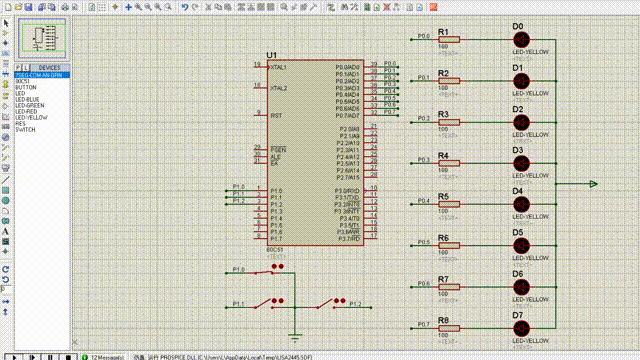Zoom to a selected area
The height and width of the screenshot is (360, 640).
tap(168, 7)
